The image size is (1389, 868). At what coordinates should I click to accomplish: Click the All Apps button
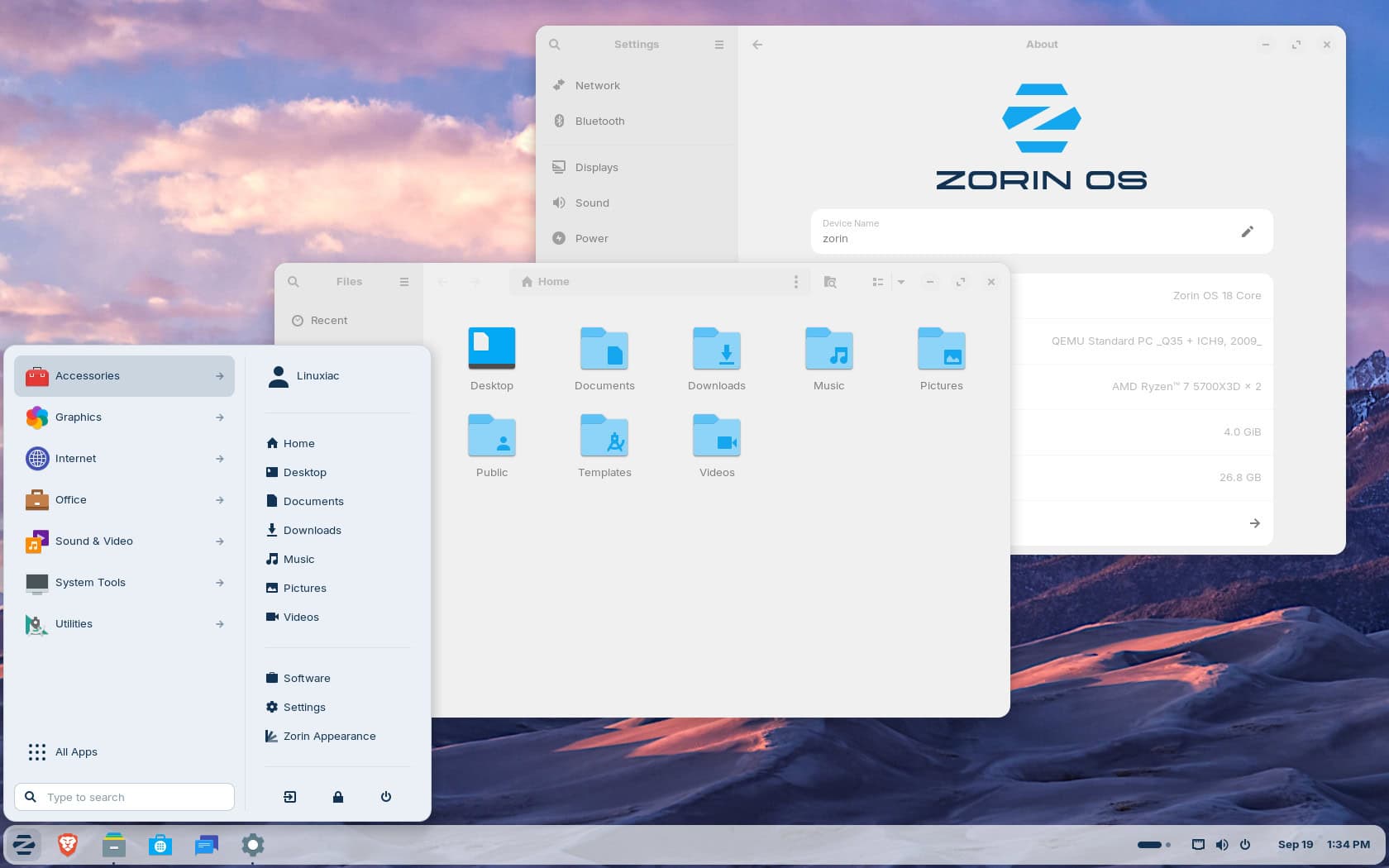(76, 752)
